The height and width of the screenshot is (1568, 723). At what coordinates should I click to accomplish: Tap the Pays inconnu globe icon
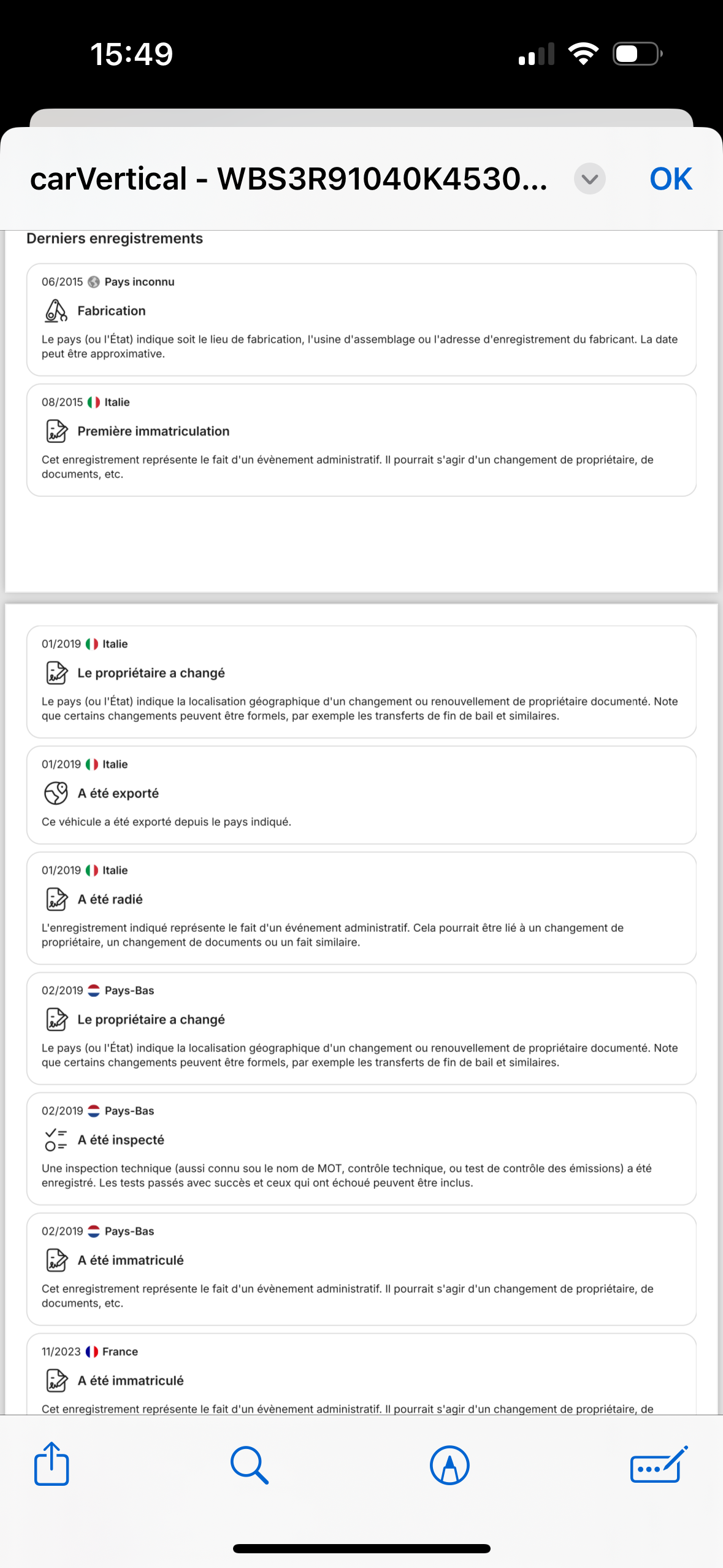coord(94,282)
